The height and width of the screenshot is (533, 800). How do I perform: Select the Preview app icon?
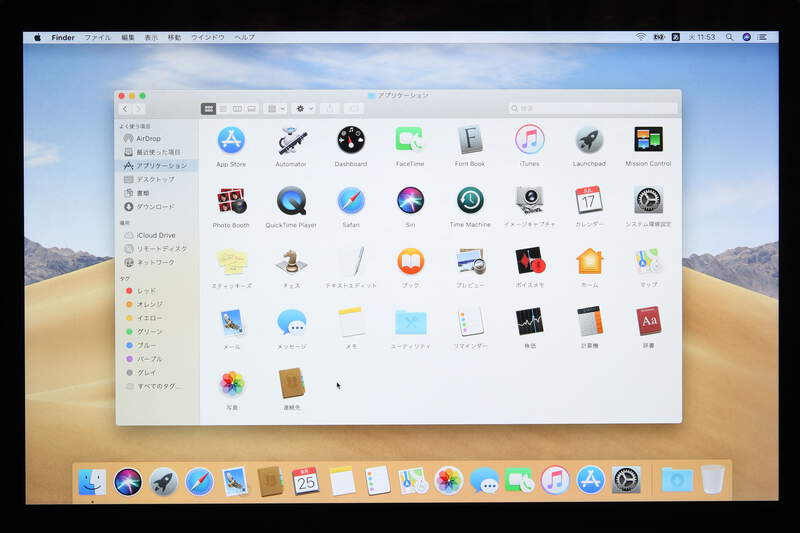click(x=471, y=261)
